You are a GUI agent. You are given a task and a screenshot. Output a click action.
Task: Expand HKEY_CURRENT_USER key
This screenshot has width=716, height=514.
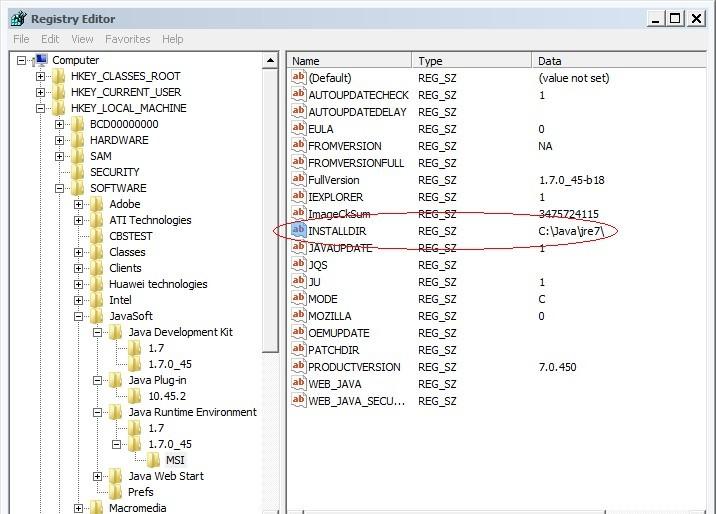point(41,92)
